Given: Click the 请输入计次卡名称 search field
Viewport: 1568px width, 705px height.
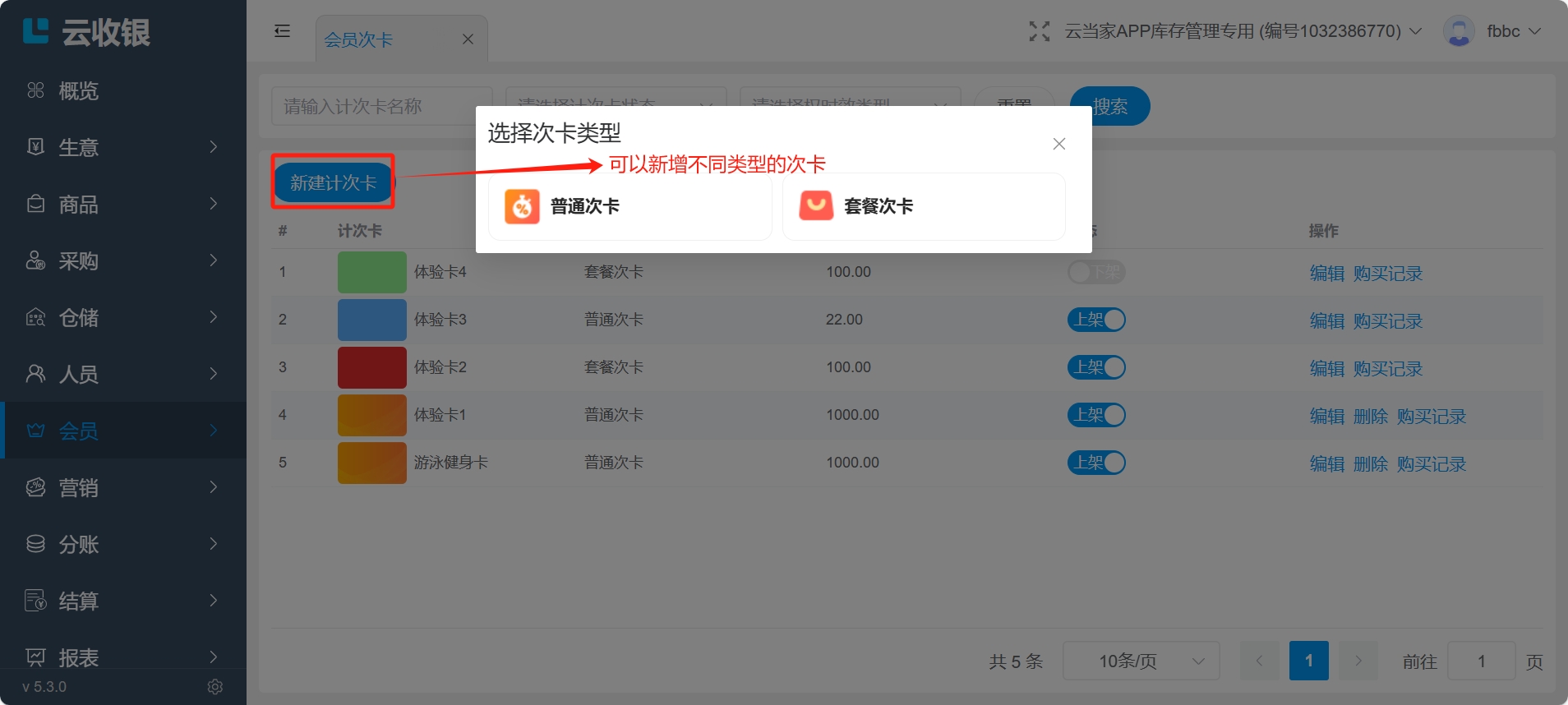Looking at the screenshot, I should coord(380,106).
